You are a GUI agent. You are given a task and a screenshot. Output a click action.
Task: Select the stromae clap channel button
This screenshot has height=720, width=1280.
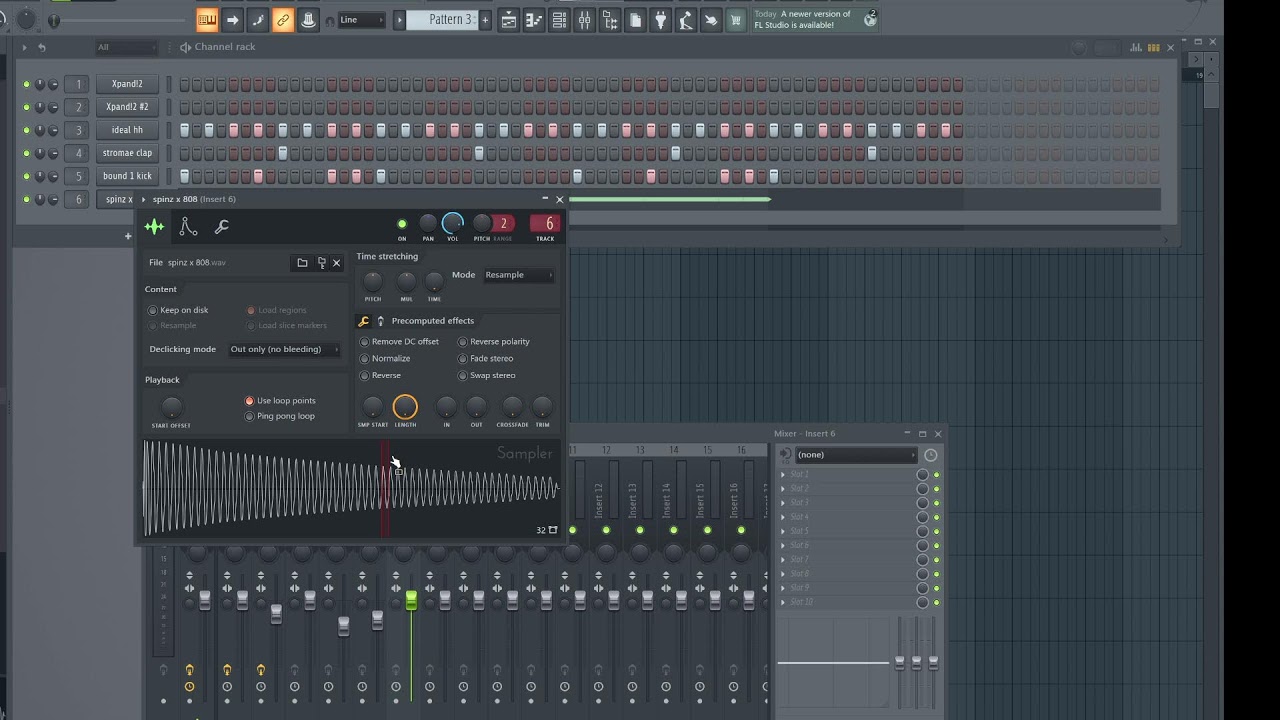[127, 153]
